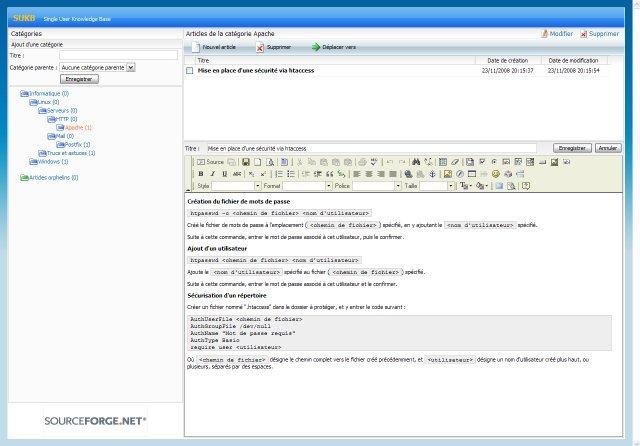Screen dimensions: 640x446
Task: Click the Find binoculars icon
Action: click(416, 162)
